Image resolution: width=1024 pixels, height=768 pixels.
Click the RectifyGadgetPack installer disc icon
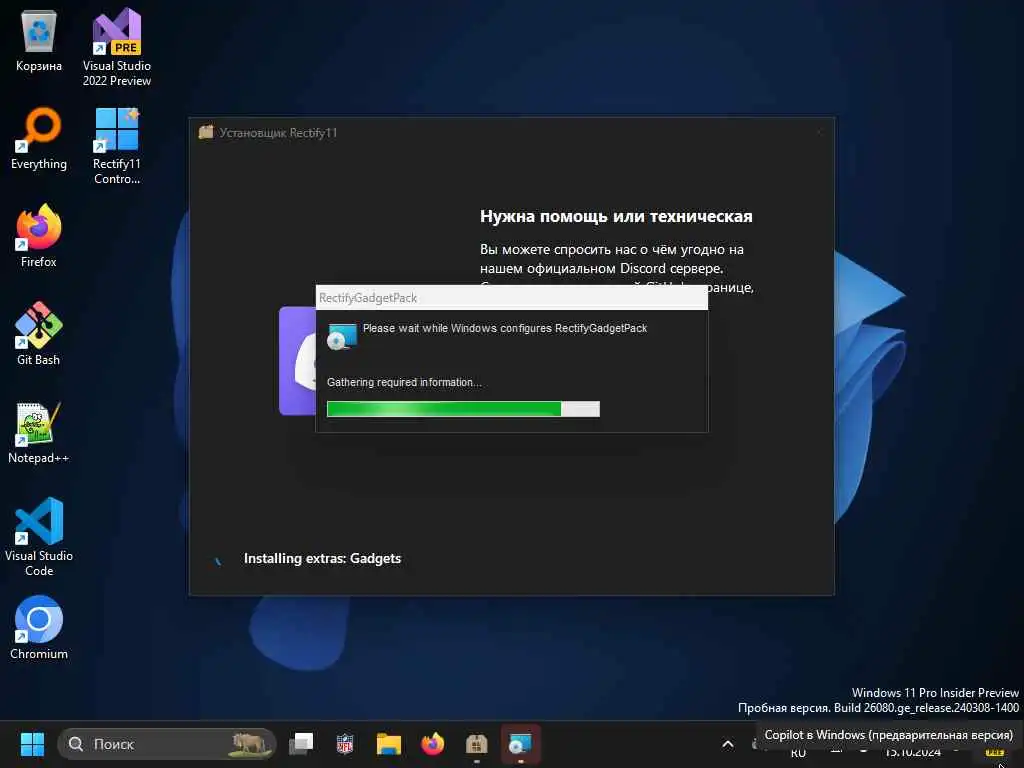[x=342, y=336]
